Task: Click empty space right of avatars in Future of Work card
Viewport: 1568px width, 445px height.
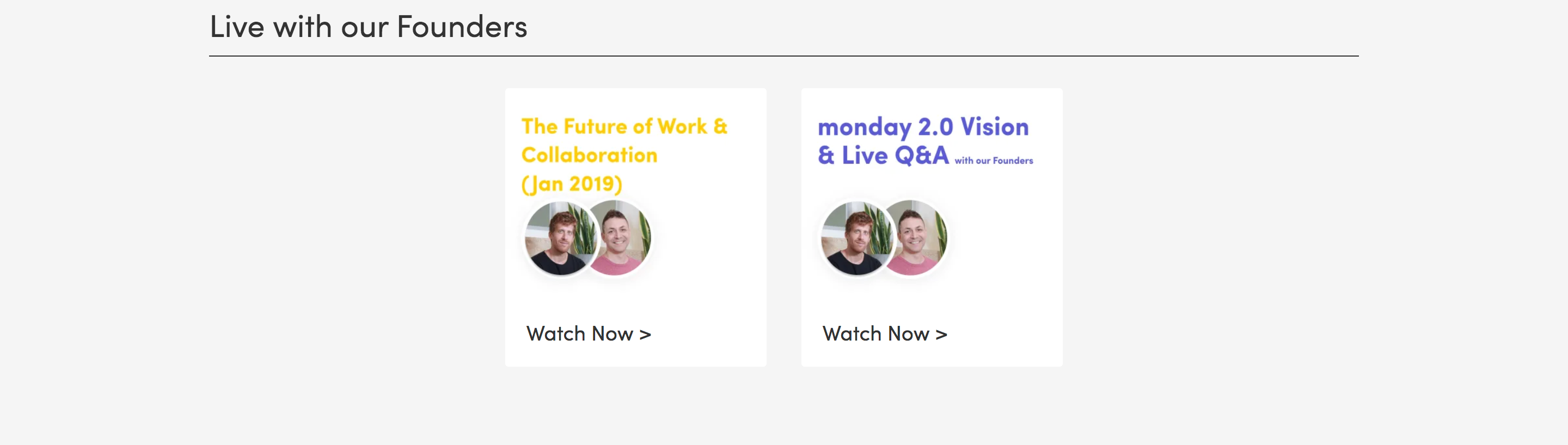Action: [706, 238]
